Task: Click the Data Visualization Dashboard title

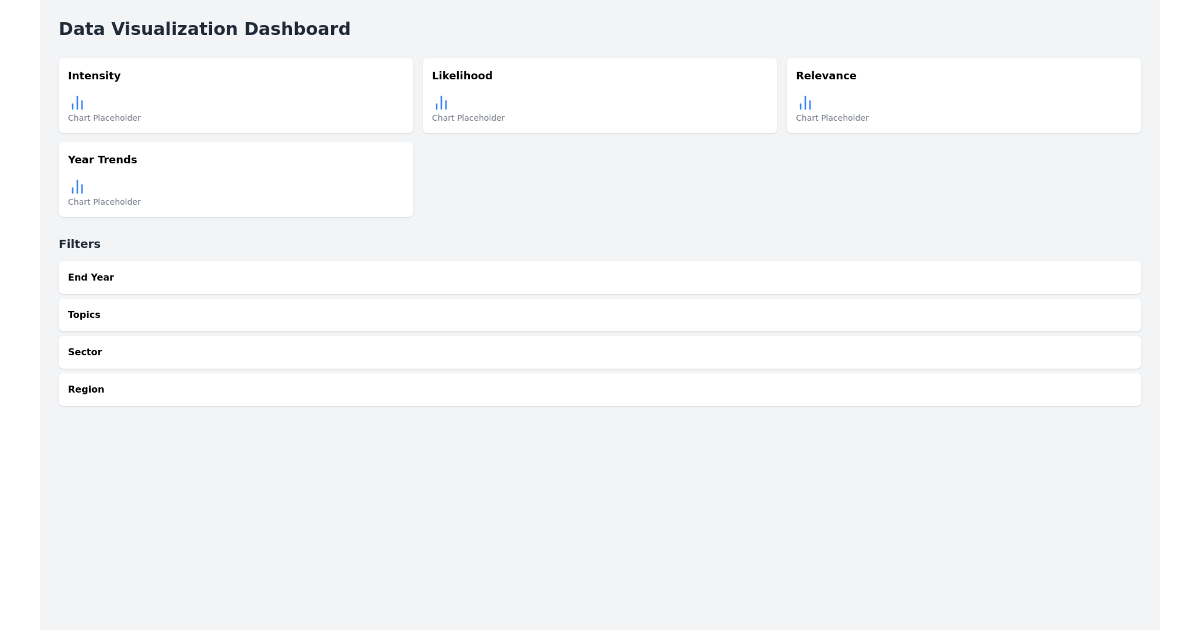Action: pos(204,29)
